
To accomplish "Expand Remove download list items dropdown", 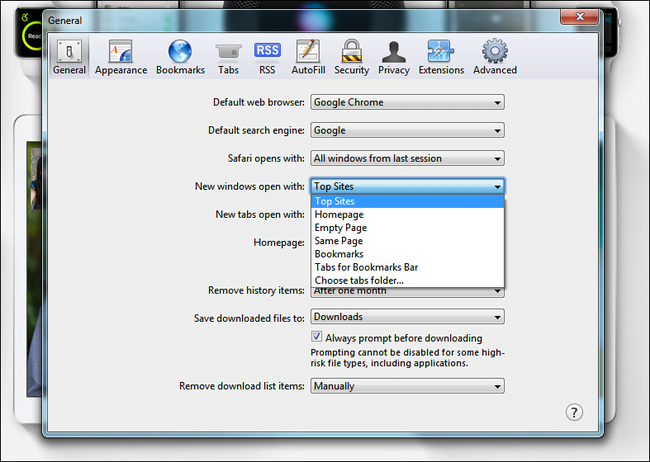I will (x=407, y=386).
